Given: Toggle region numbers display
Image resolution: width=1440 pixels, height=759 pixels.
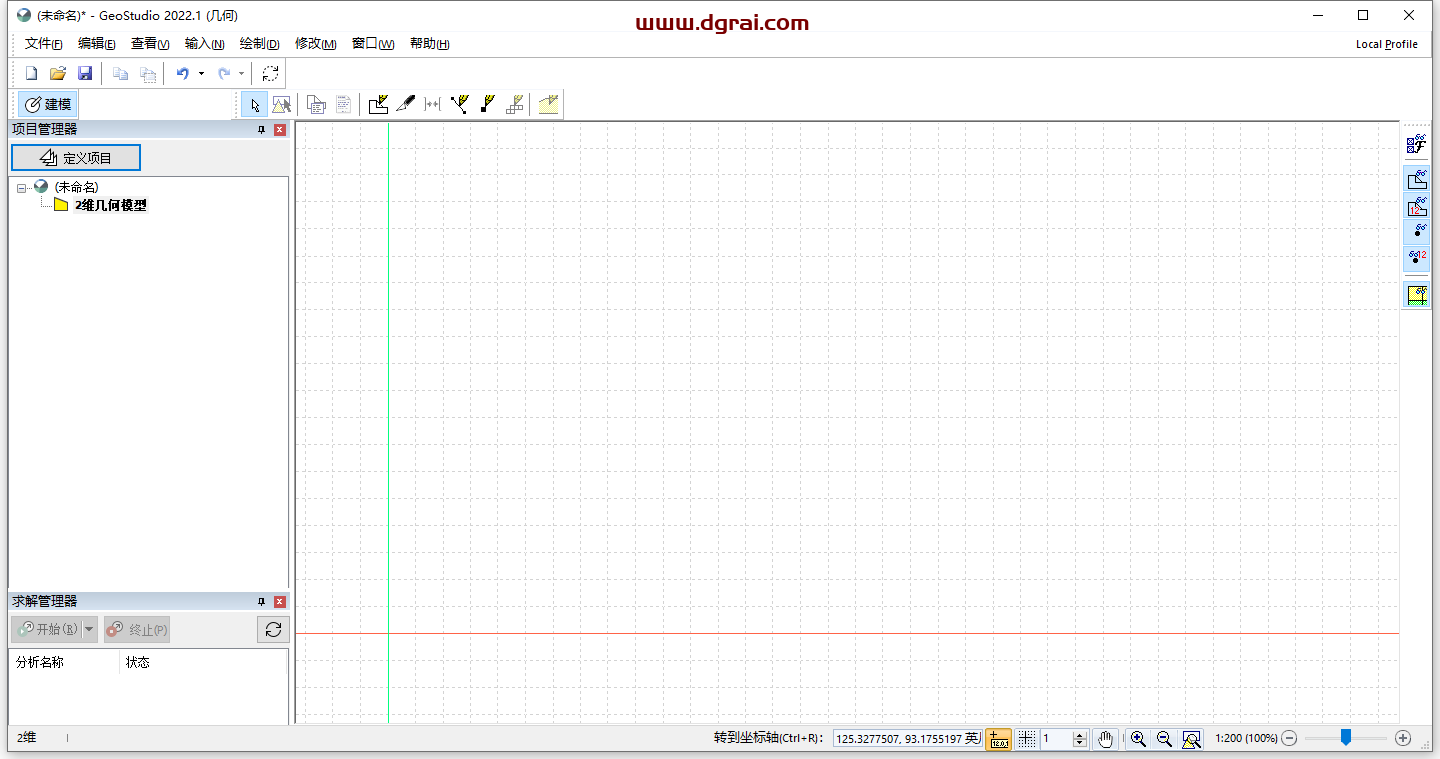Looking at the screenshot, I should [x=1416, y=206].
